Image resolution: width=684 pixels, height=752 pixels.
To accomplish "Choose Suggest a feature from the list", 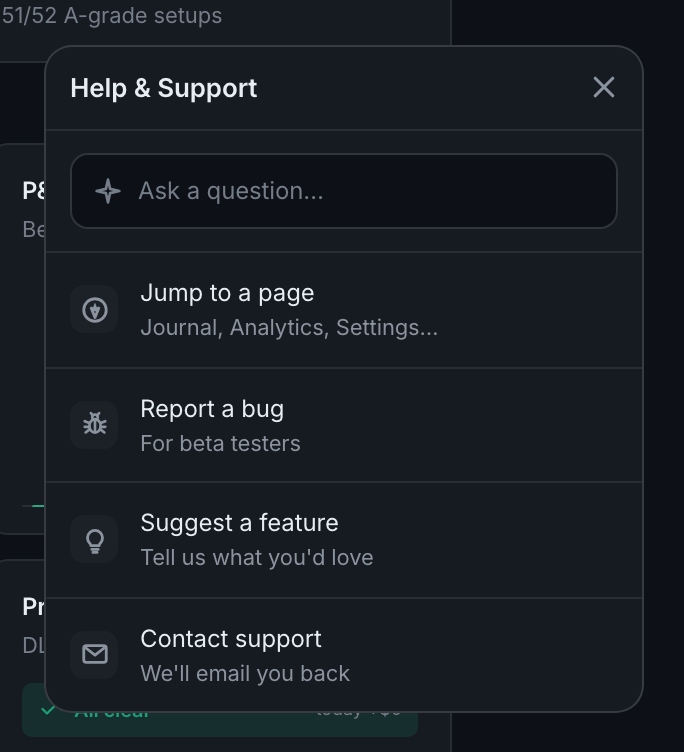I will [343, 540].
